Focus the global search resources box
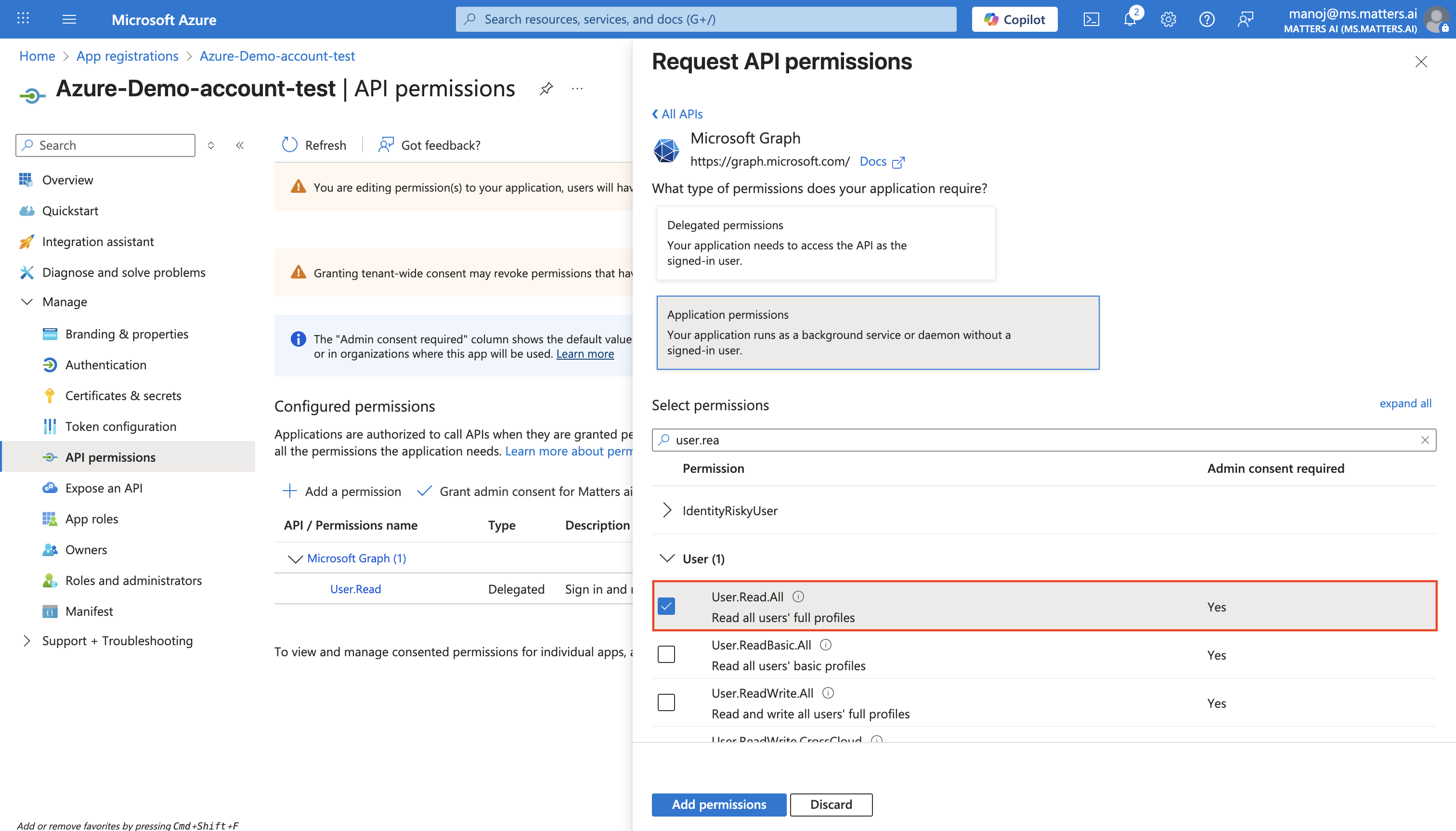The width and height of the screenshot is (1456, 831). (x=706, y=19)
